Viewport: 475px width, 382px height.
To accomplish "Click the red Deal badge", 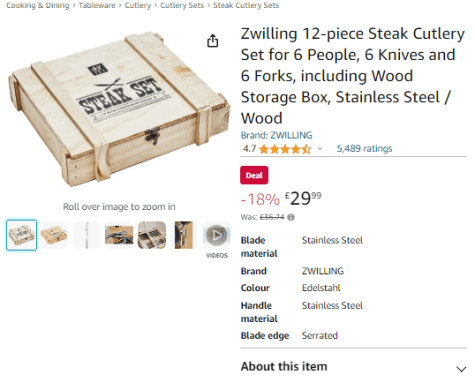I will (254, 175).
